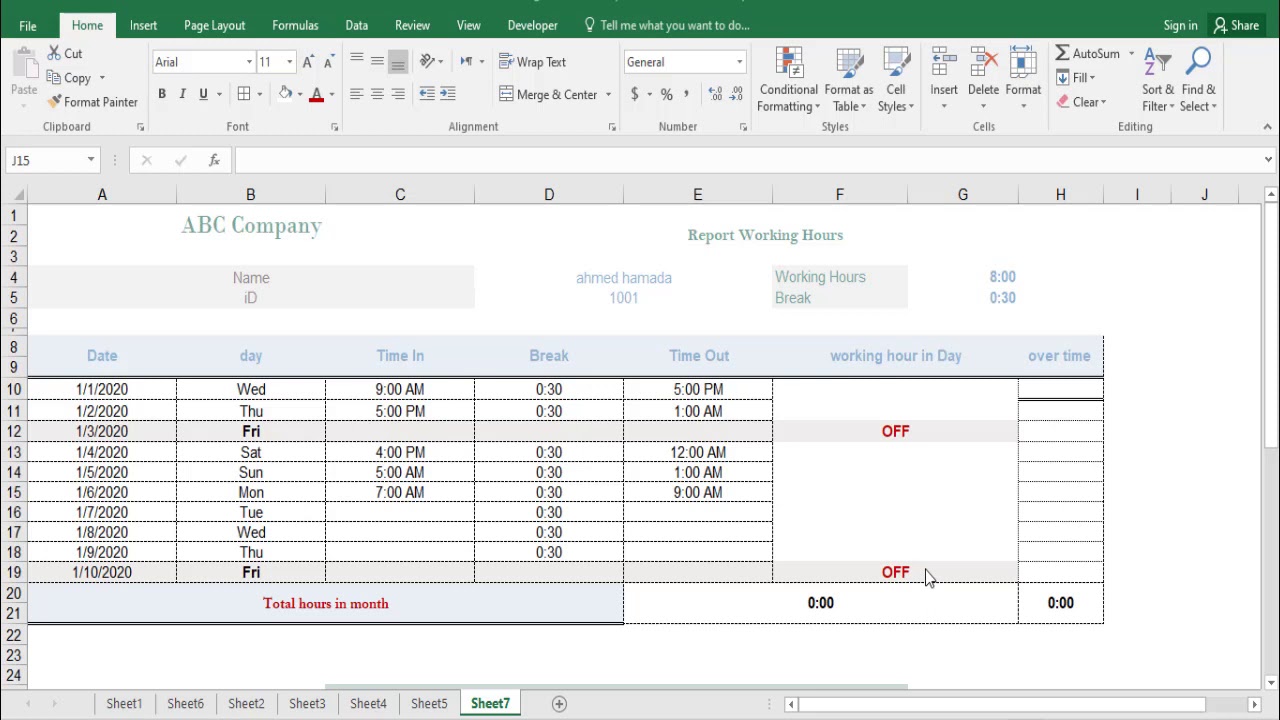Screen dimensions: 1280x720
Task: Toggle Bold formatting
Action: tap(161, 94)
